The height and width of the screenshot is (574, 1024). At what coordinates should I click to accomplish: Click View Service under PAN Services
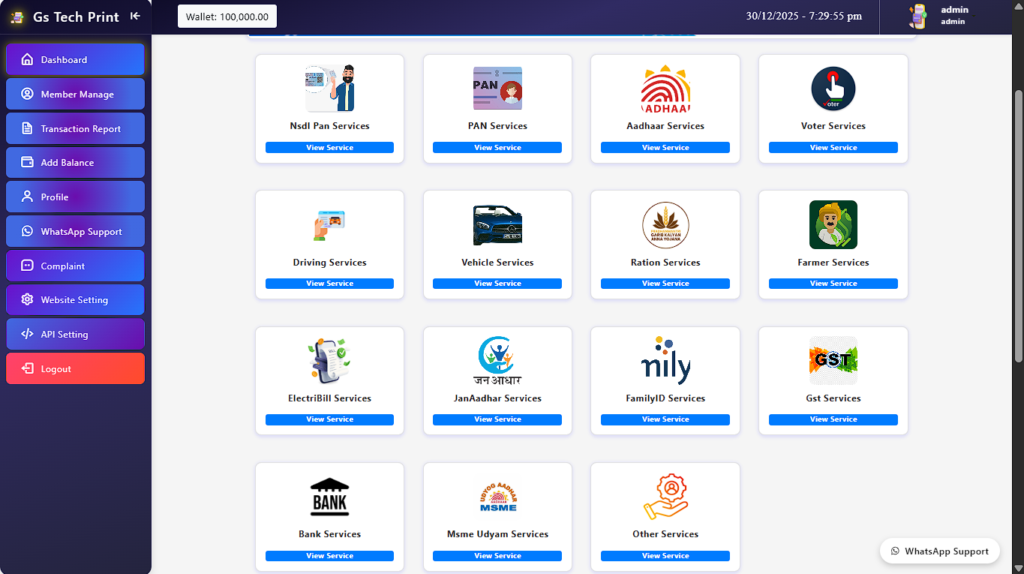(497, 148)
